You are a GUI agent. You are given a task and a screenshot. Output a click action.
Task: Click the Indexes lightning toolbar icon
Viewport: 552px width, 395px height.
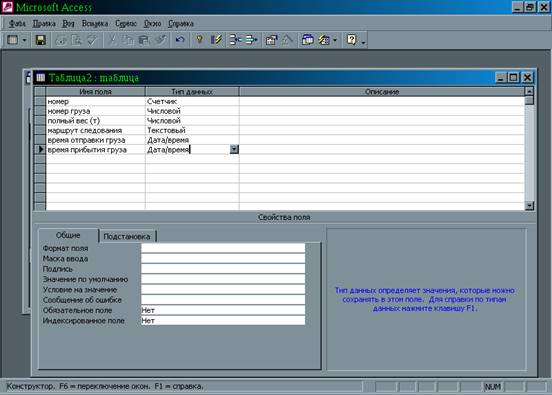pos(216,40)
